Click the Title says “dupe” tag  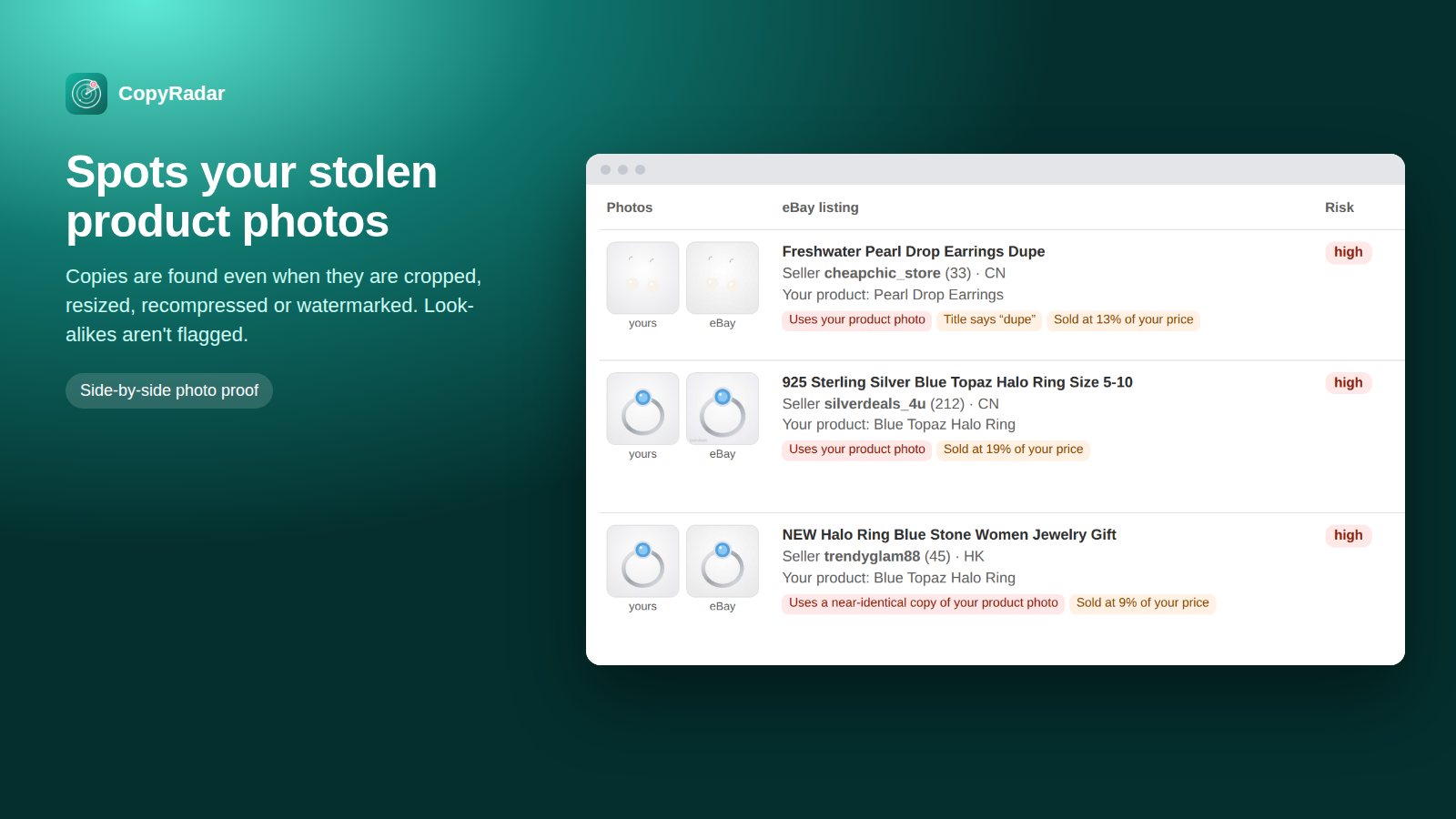coord(989,319)
